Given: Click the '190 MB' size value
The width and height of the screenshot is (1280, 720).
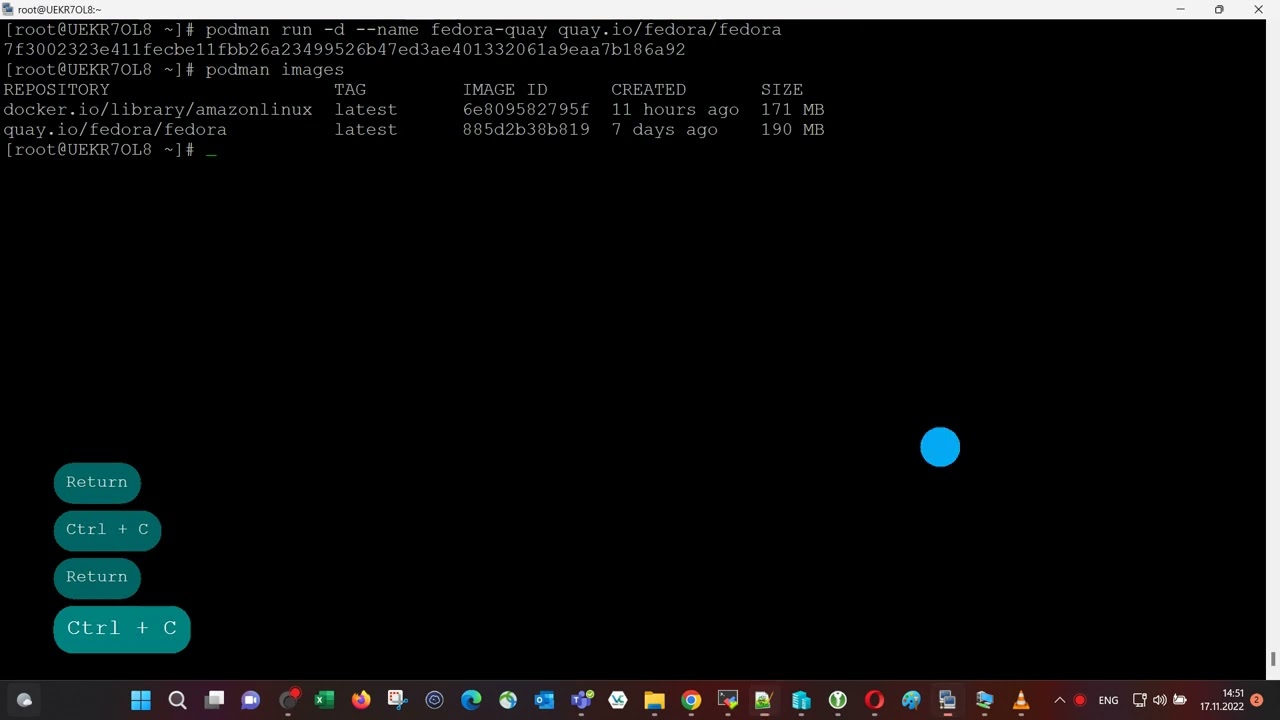Looking at the screenshot, I should (792, 130).
